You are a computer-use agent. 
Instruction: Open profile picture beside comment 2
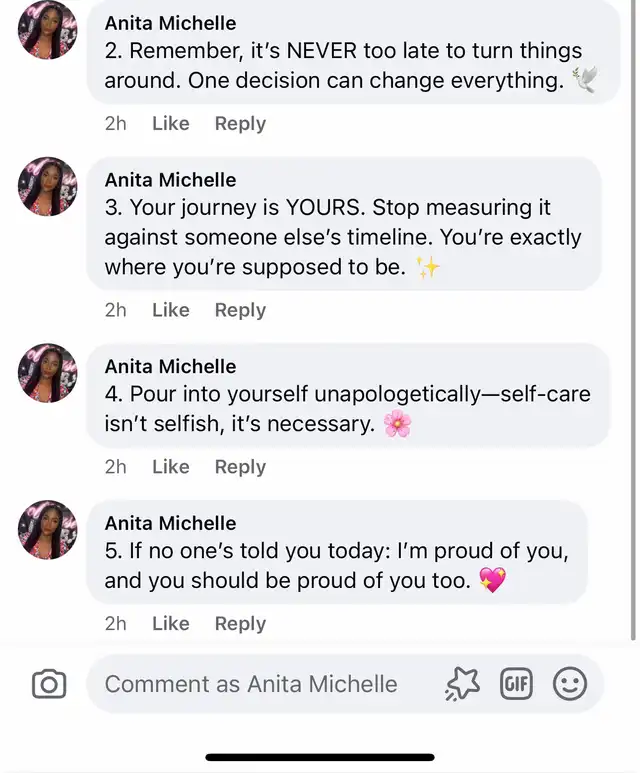47,30
